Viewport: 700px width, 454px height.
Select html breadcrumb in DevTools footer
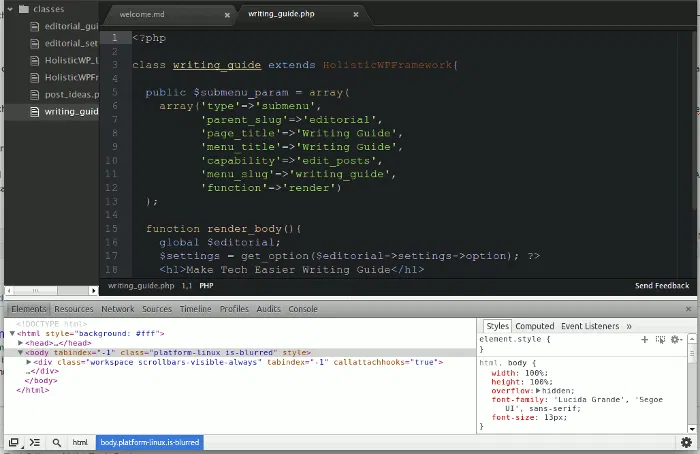pyautogui.click(x=80, y=442)
